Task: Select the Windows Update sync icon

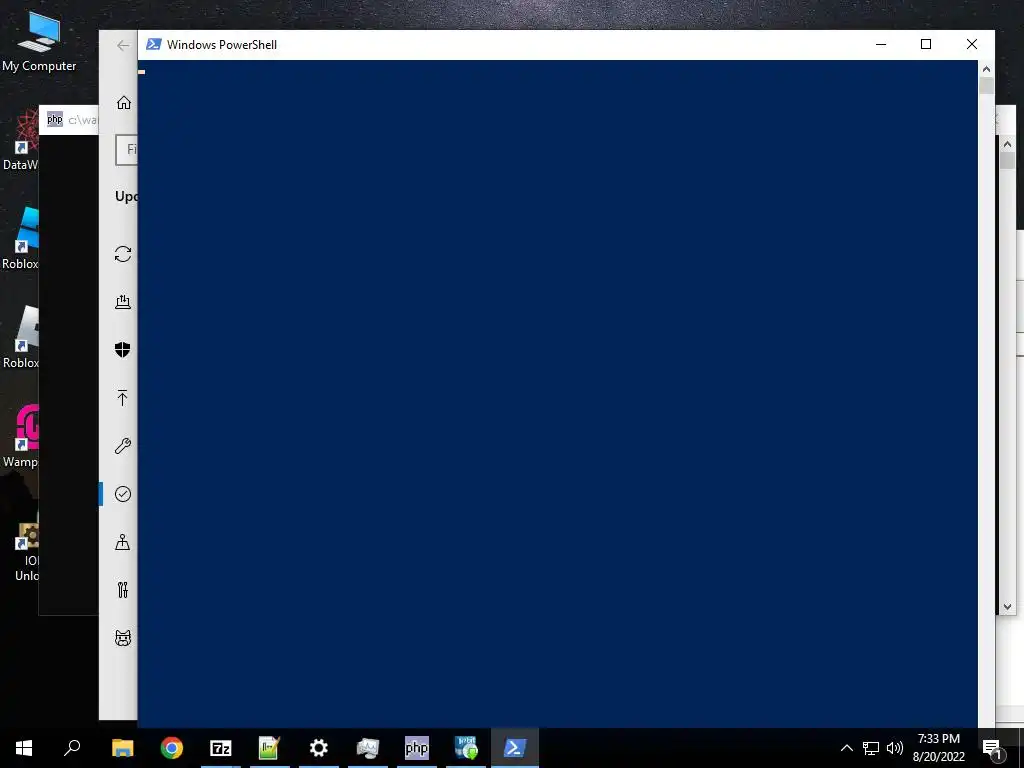Action: 123,253
